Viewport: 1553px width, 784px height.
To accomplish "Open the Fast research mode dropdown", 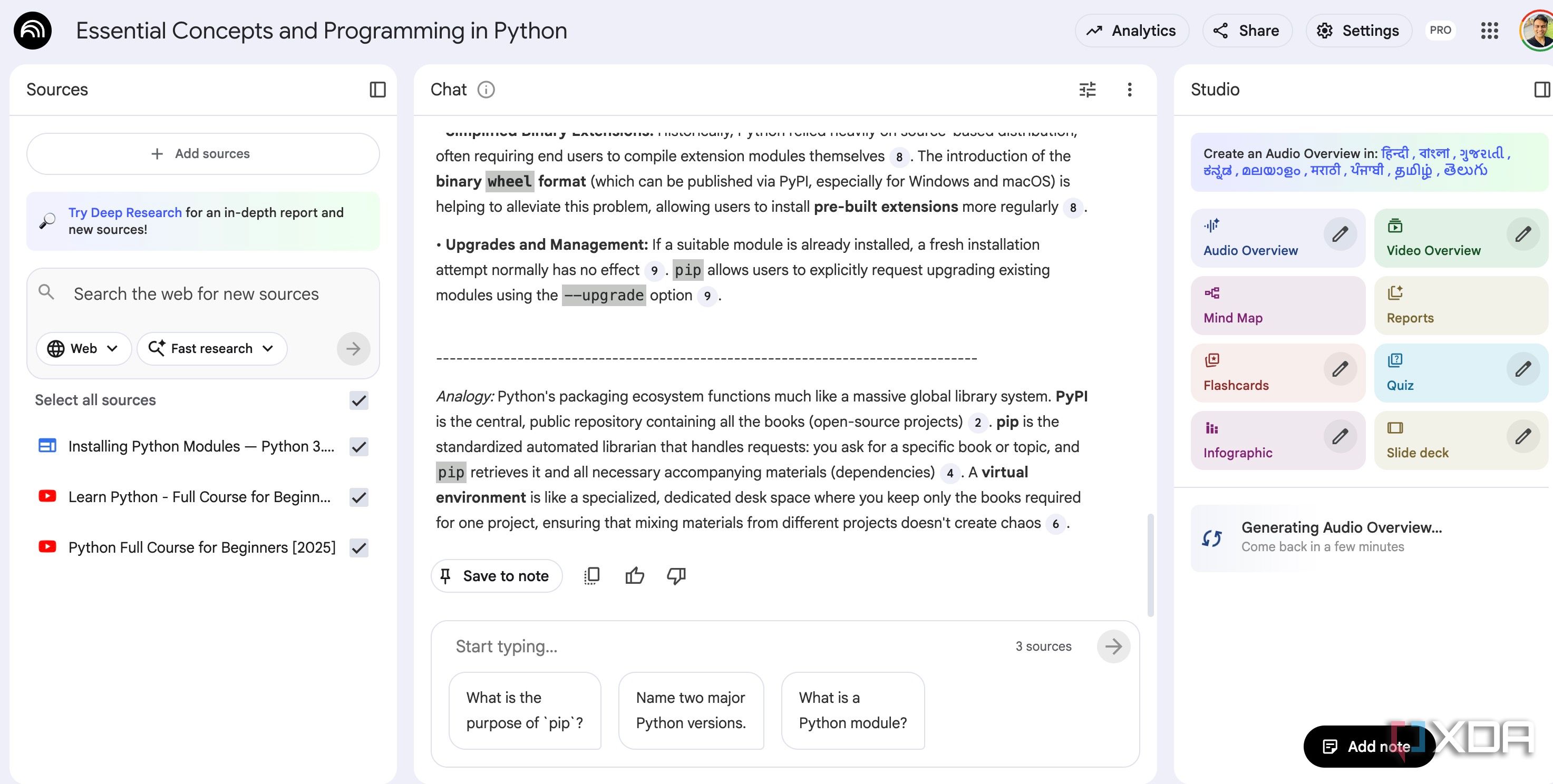I will pyautogui.click(x=211, y=349).
